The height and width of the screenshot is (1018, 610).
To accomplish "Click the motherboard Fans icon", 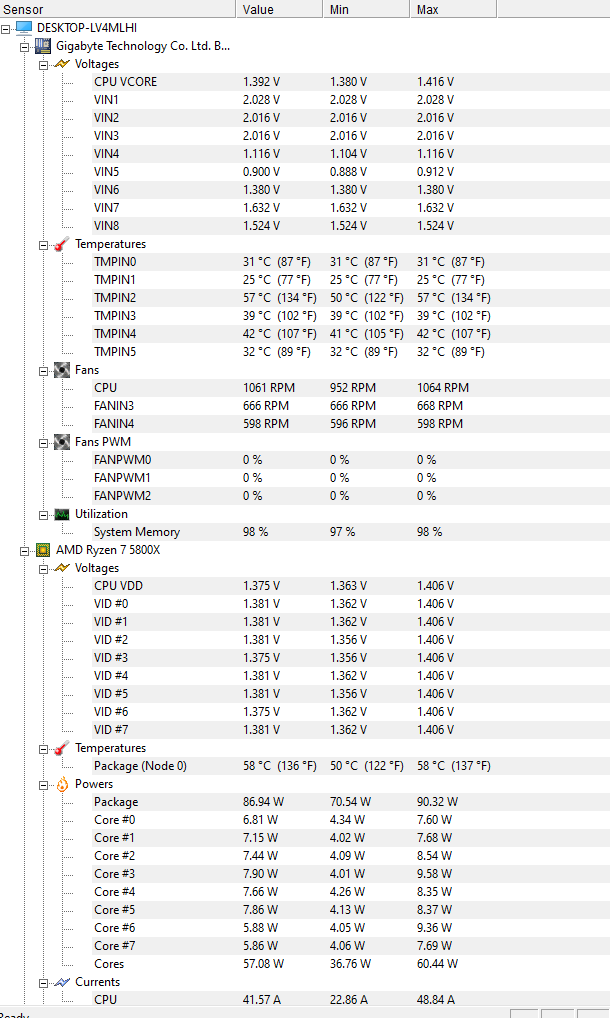I will (x=62, y=370).
